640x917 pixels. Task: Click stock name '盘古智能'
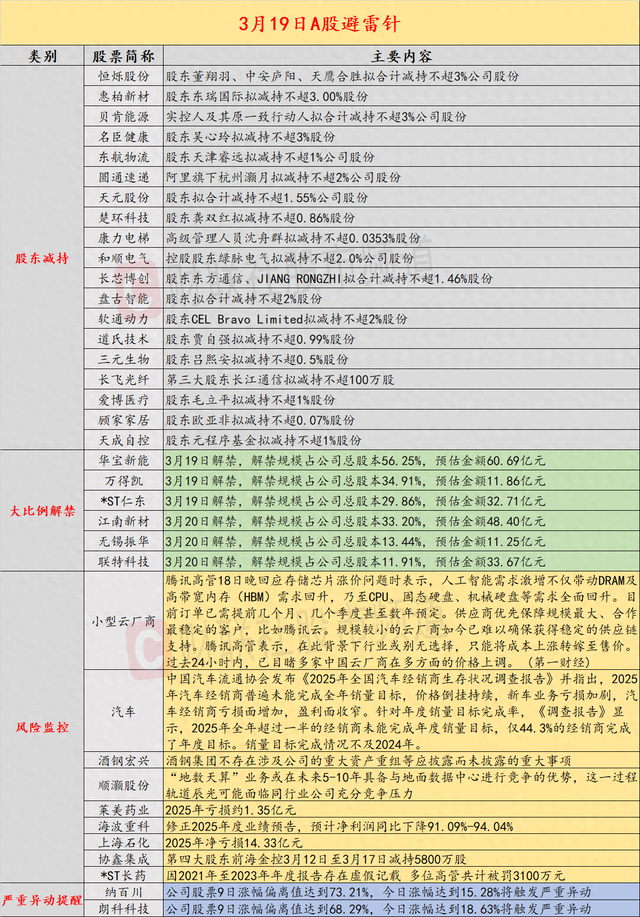coord(123,299)
